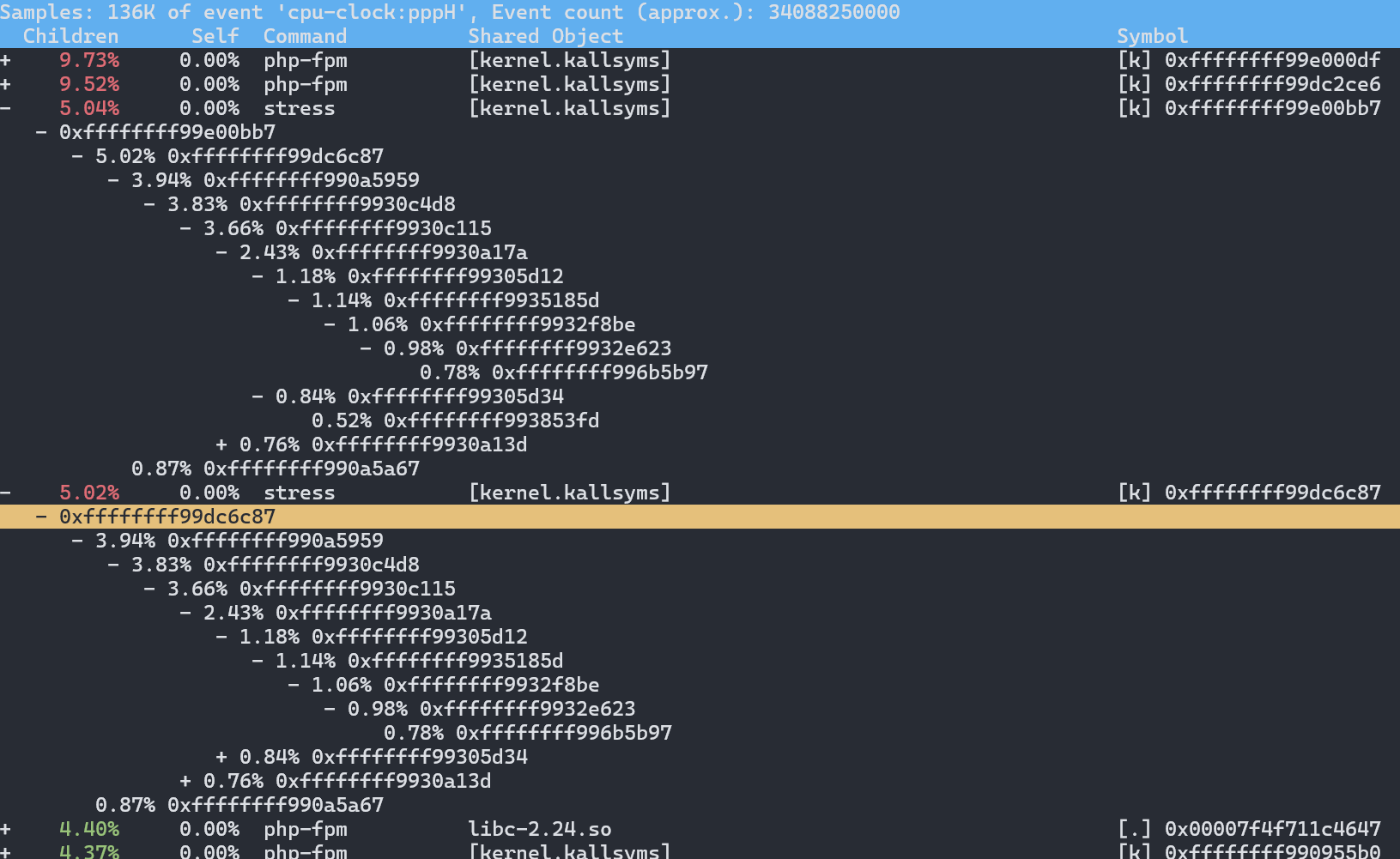Expand the collapsed 0.84% 0xffffffff99305d34 node
Screen dimensions: 1400x859
221,757
